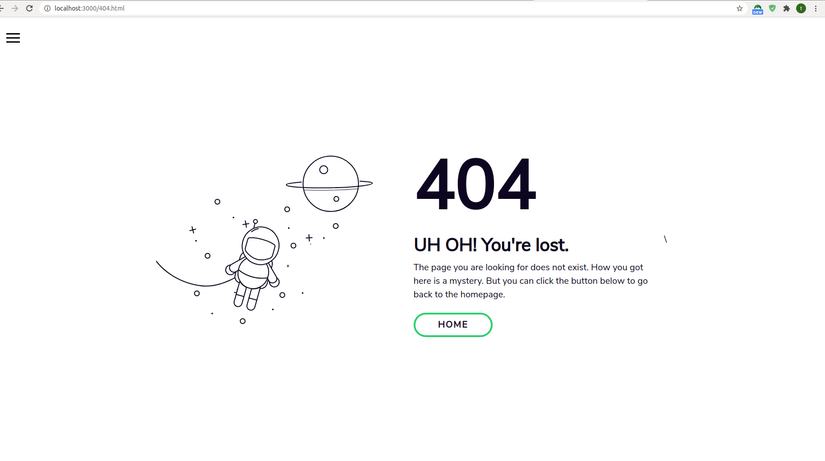Go forward in browser history
The height and width of the screenshot is (461, 825).
coord(15,8)
